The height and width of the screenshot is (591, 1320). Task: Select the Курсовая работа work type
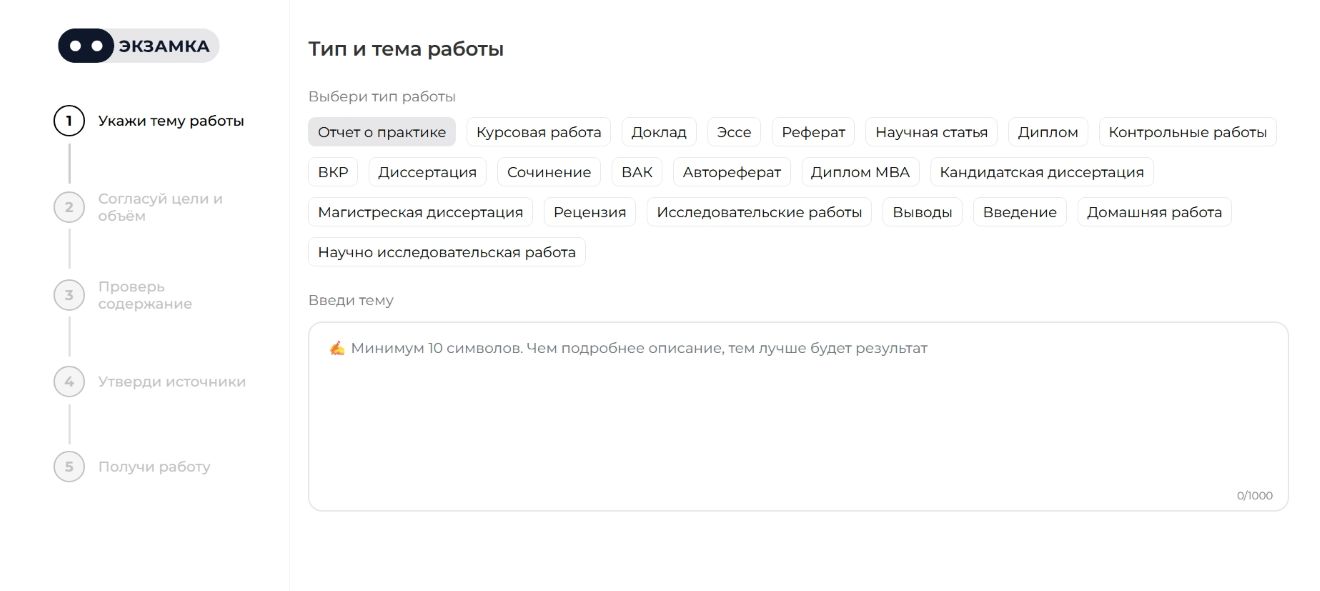click(538, 131)
